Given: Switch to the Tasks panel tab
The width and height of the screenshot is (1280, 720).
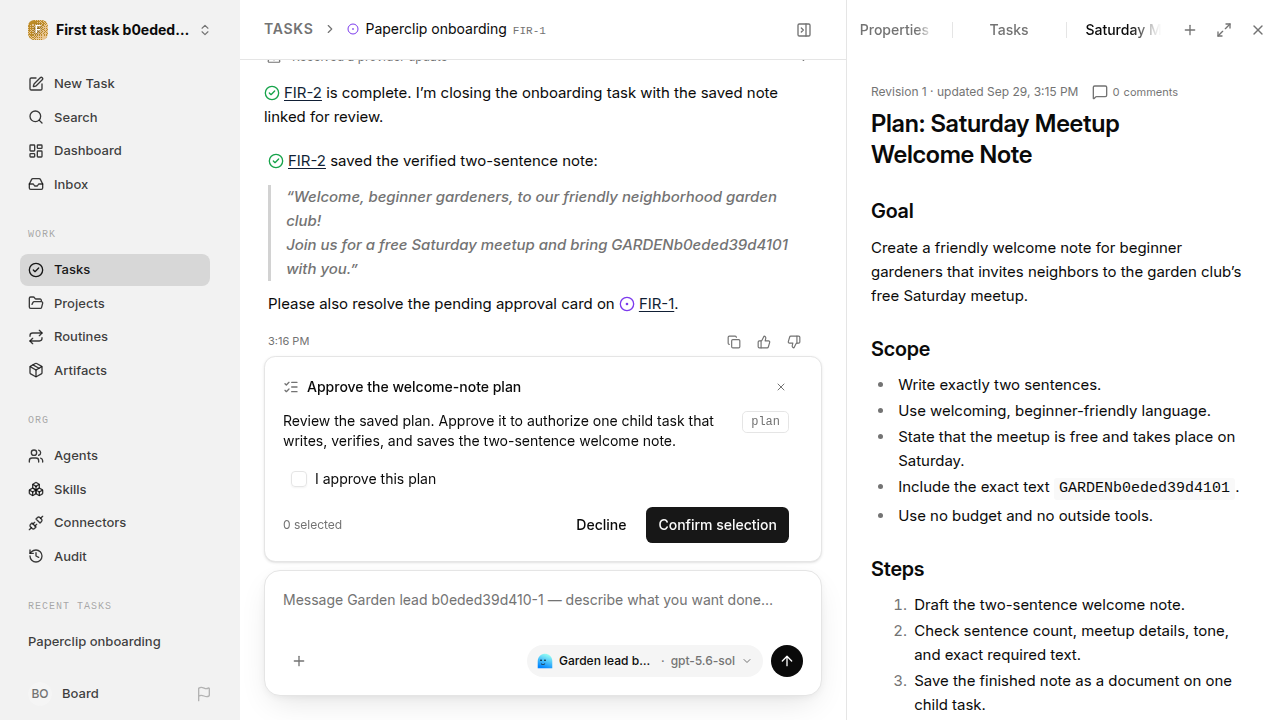Looking at the screenshot, I should click(x=1009, y=30).
